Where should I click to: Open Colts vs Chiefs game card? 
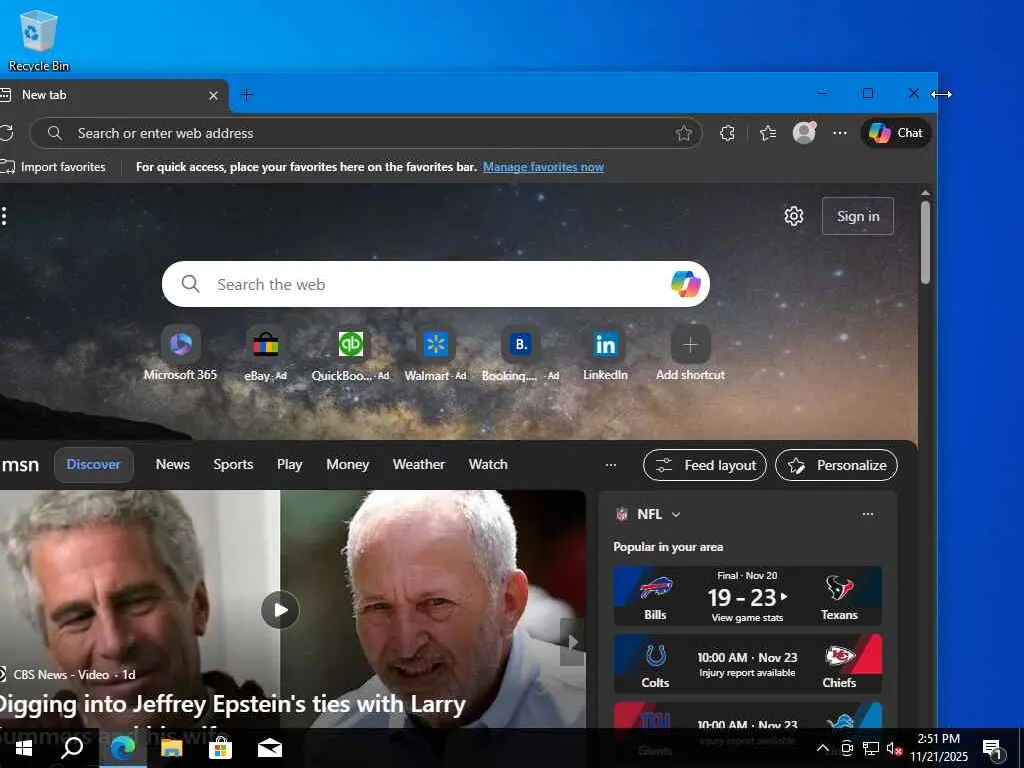pos(748,664)
